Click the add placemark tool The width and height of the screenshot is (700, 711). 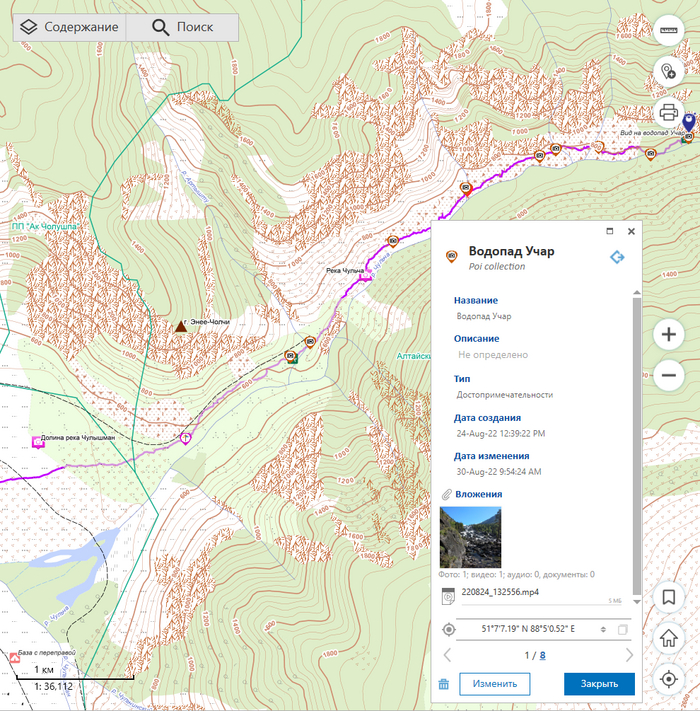pos(669,70)
